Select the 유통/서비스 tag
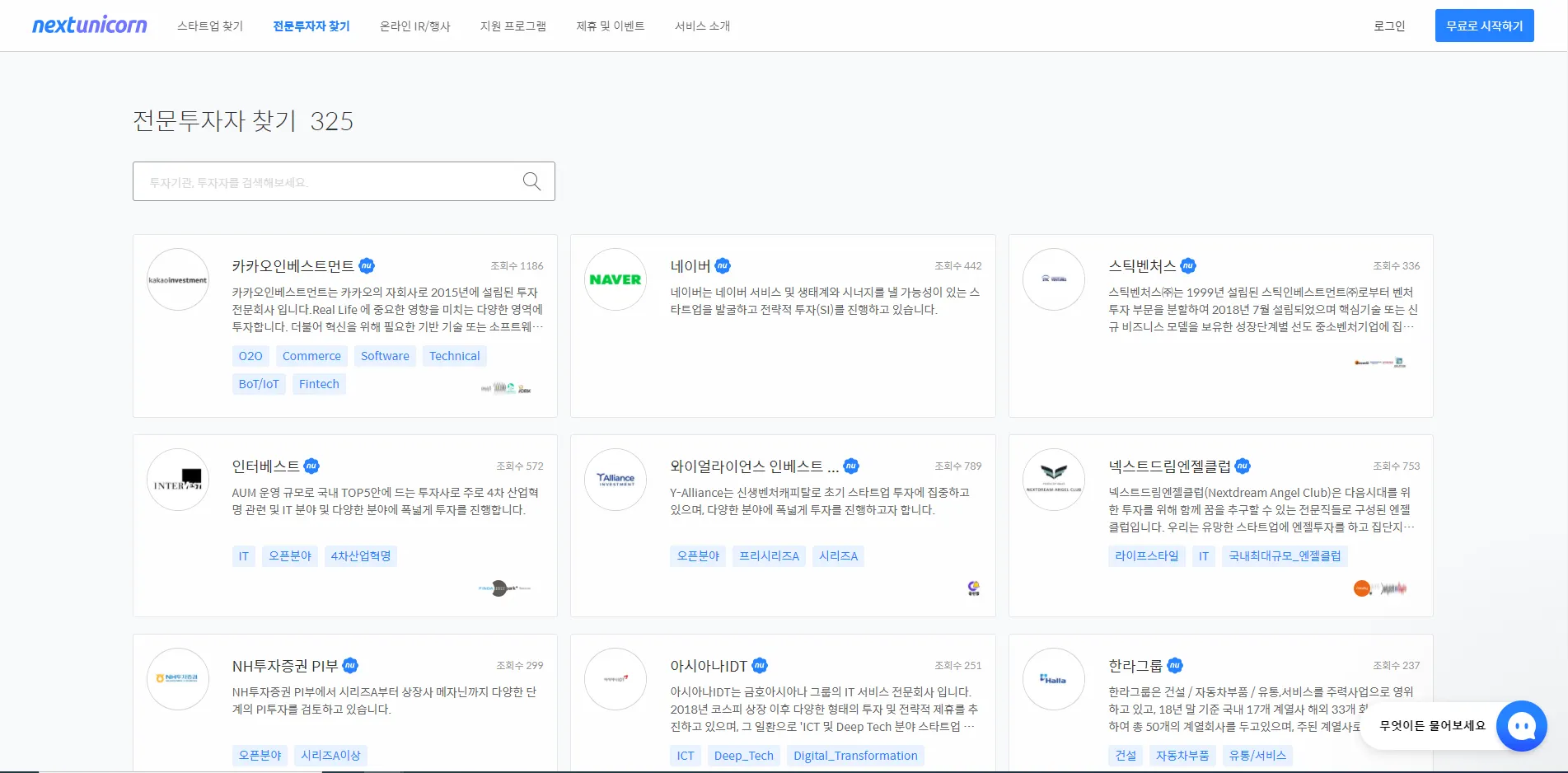The width and height of the screenshot is (1568, 773). [1257, 756]
